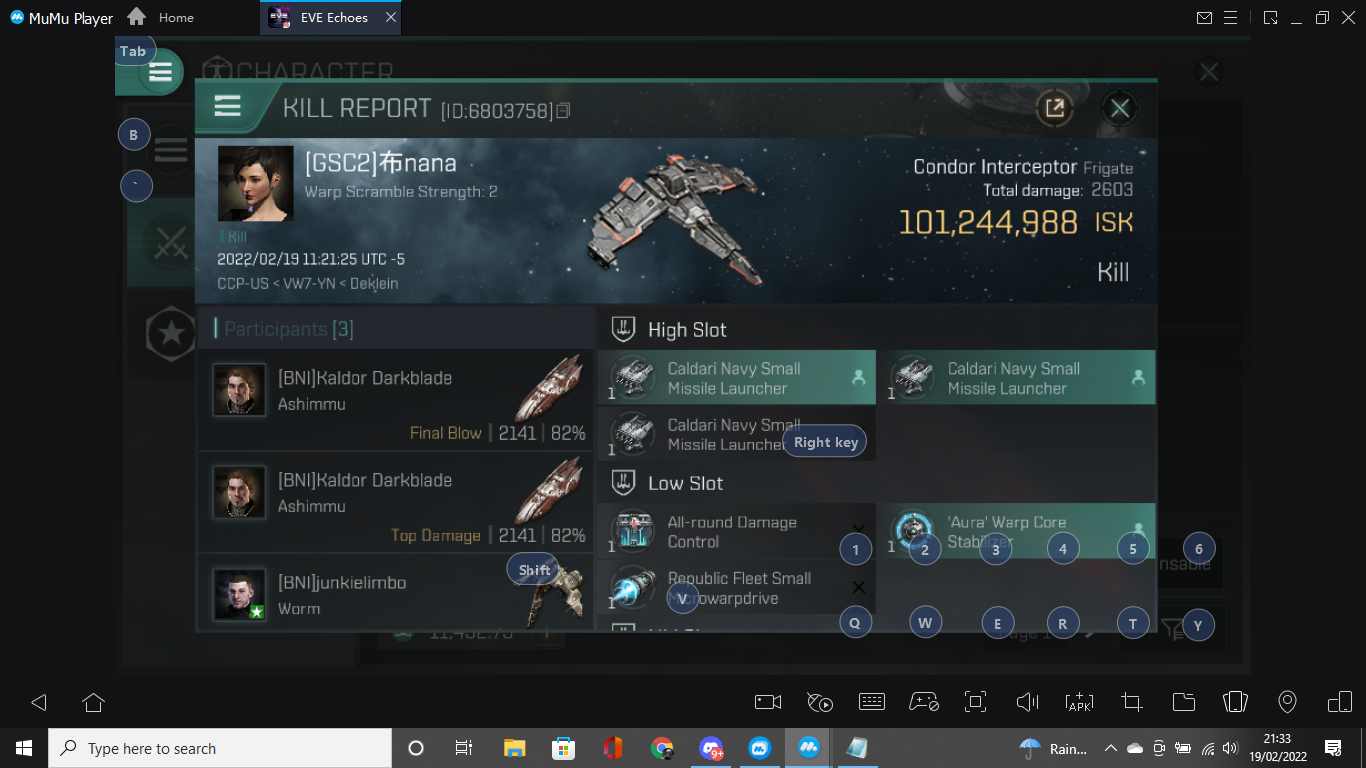
Task: Open Windows Start menu
Action: click(x=24, y=748)
